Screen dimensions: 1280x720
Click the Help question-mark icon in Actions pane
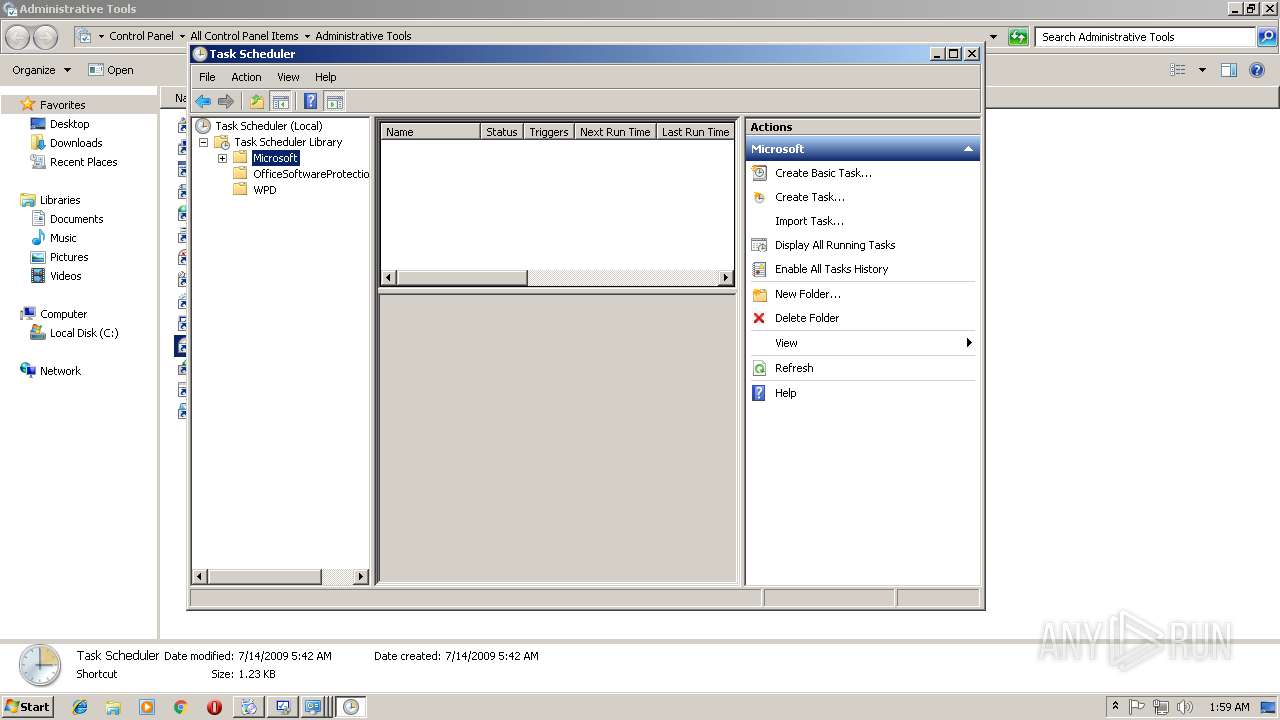pyautogui.click(x=759, y=393)
